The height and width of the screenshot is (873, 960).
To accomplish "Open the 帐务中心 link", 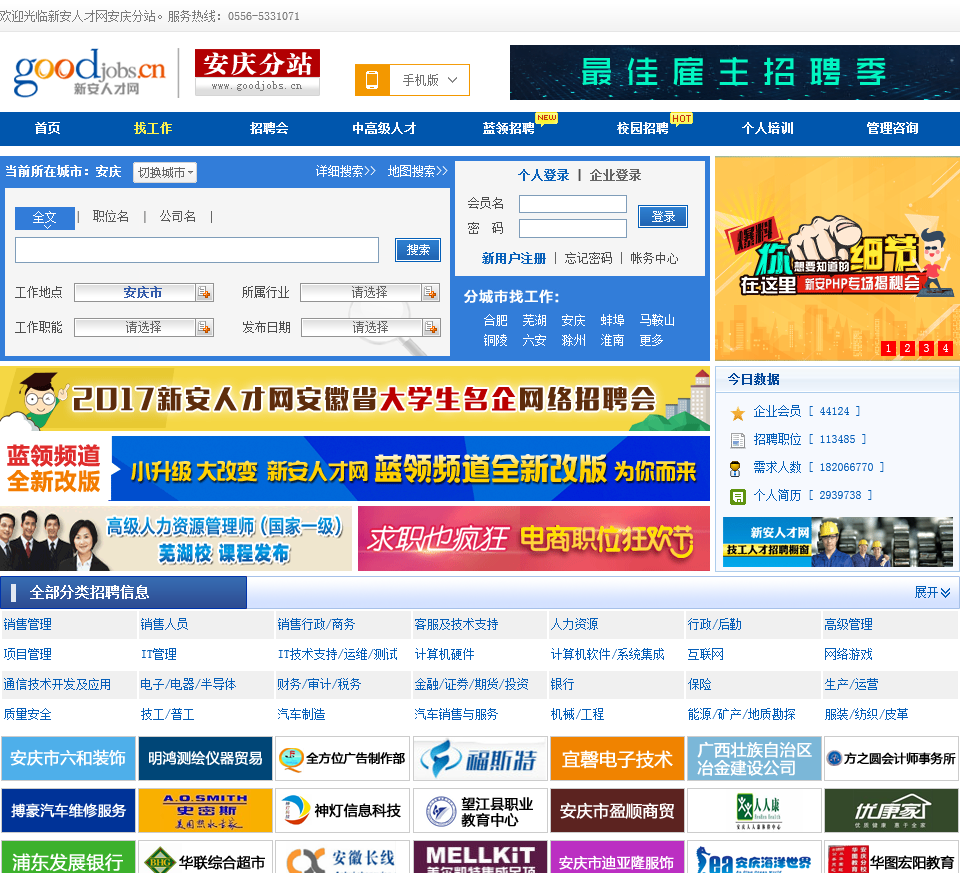I will [654, 258].
